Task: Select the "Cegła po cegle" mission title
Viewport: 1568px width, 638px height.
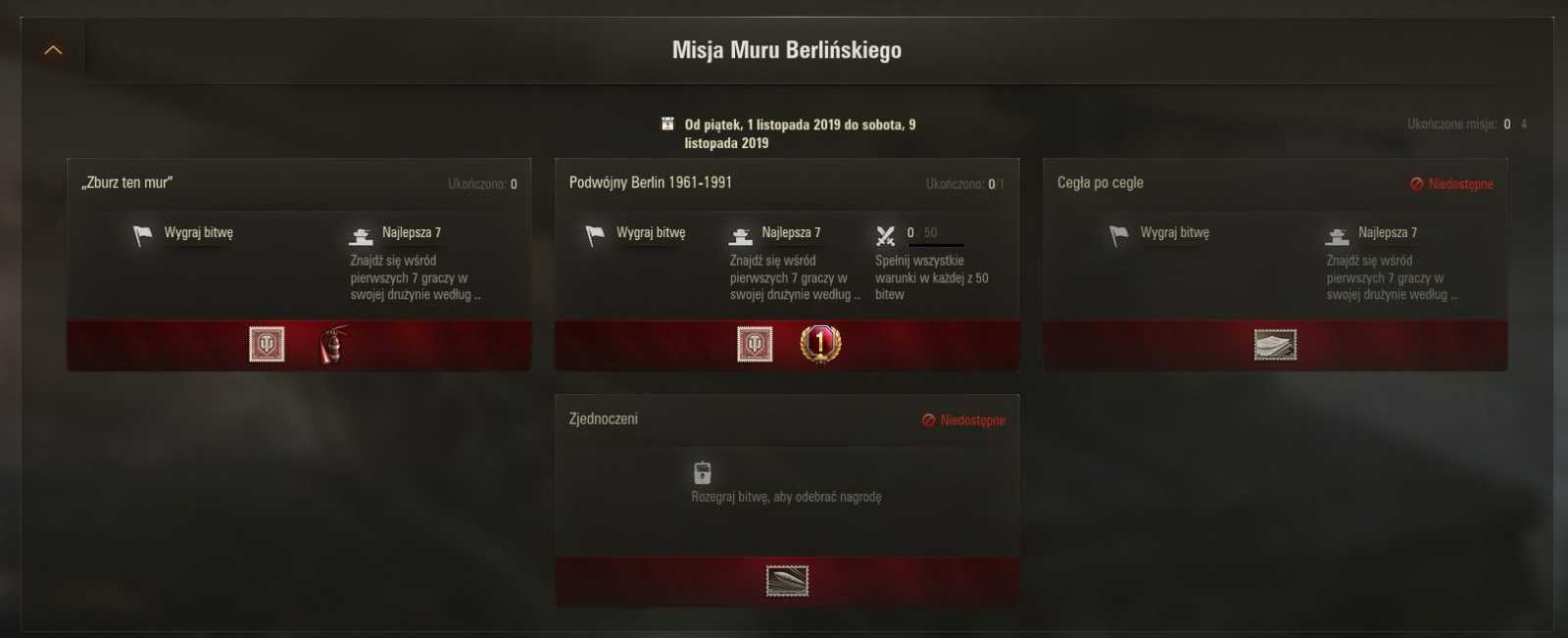Action: (x=1101, y=182)
